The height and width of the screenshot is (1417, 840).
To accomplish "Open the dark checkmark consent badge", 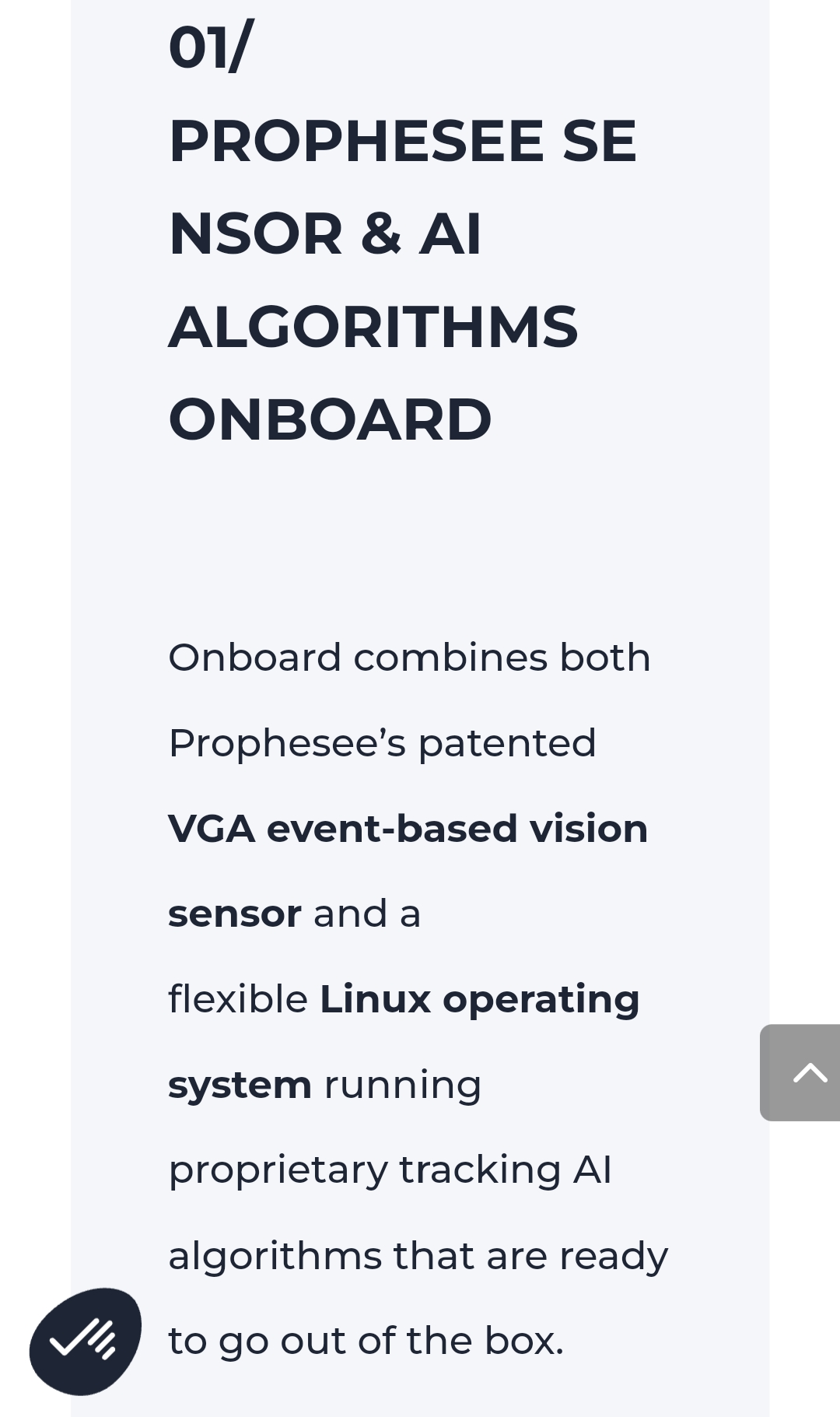I will click(86, 1341).
